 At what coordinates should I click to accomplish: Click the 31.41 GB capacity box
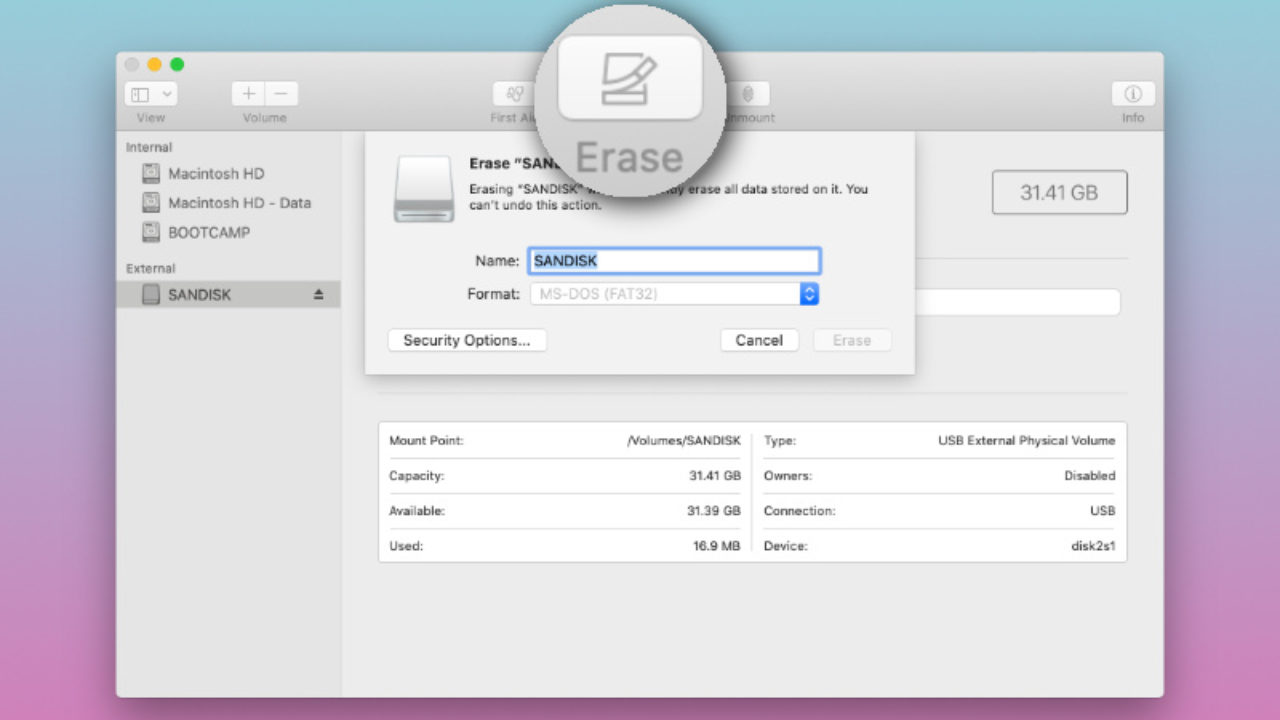coord(1059,192)
